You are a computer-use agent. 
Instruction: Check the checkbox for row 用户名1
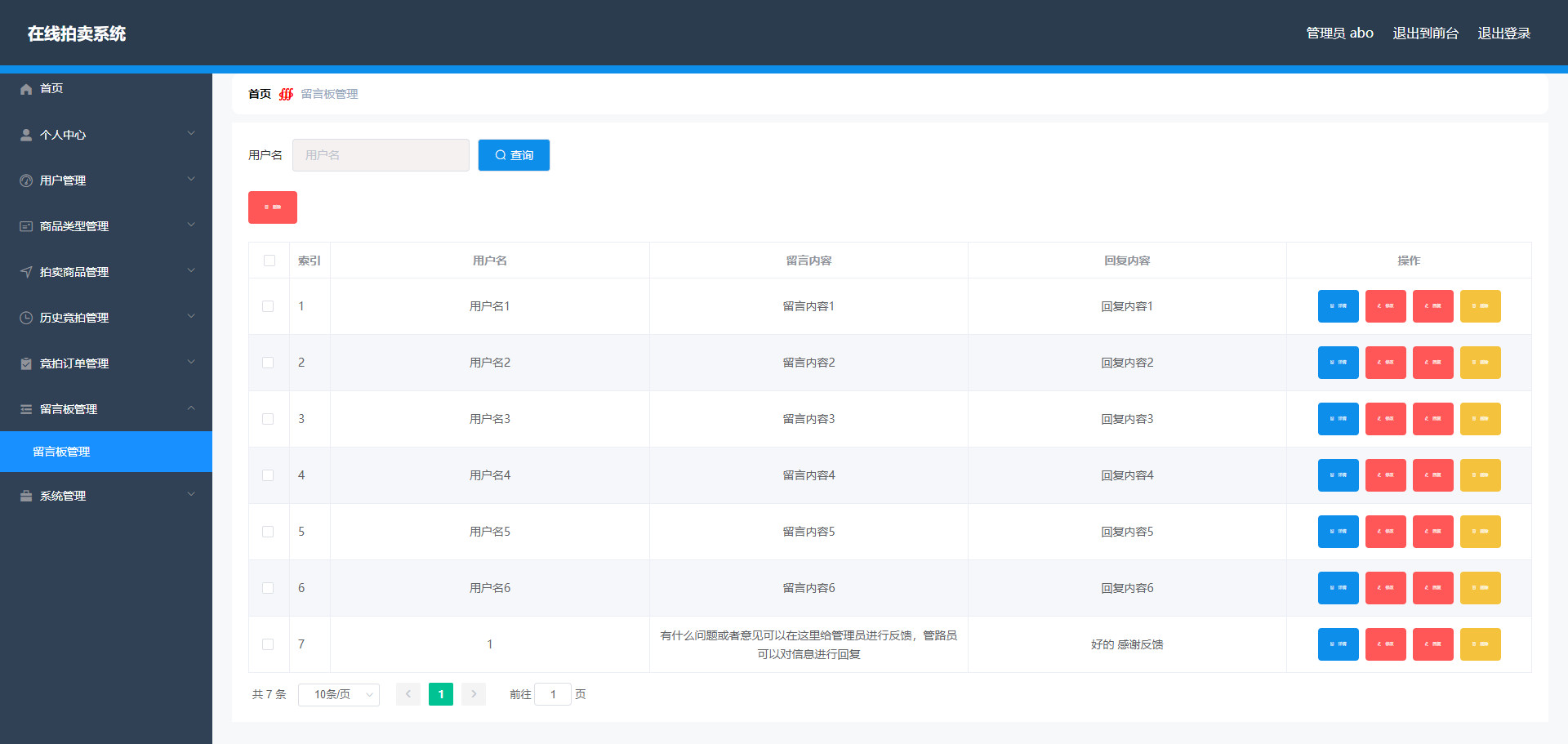point(268,306)
